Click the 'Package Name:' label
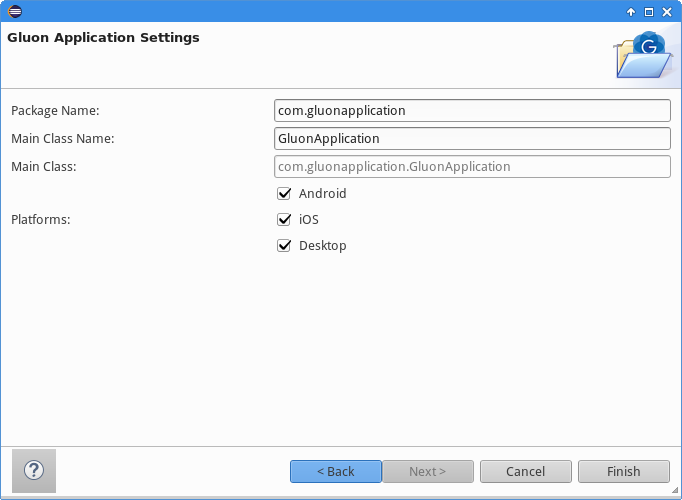Screen dimensions: 682x500 pyautogui.click(x=55, y=111)
